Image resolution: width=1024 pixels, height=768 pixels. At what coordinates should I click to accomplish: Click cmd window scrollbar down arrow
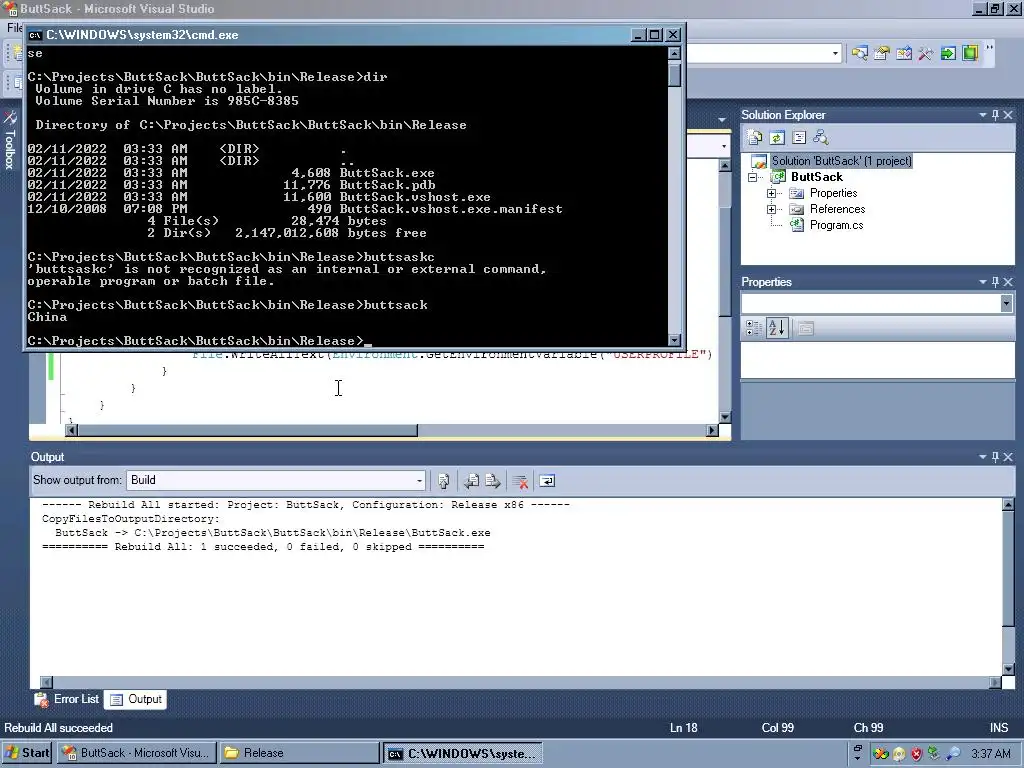pos(675,340)
